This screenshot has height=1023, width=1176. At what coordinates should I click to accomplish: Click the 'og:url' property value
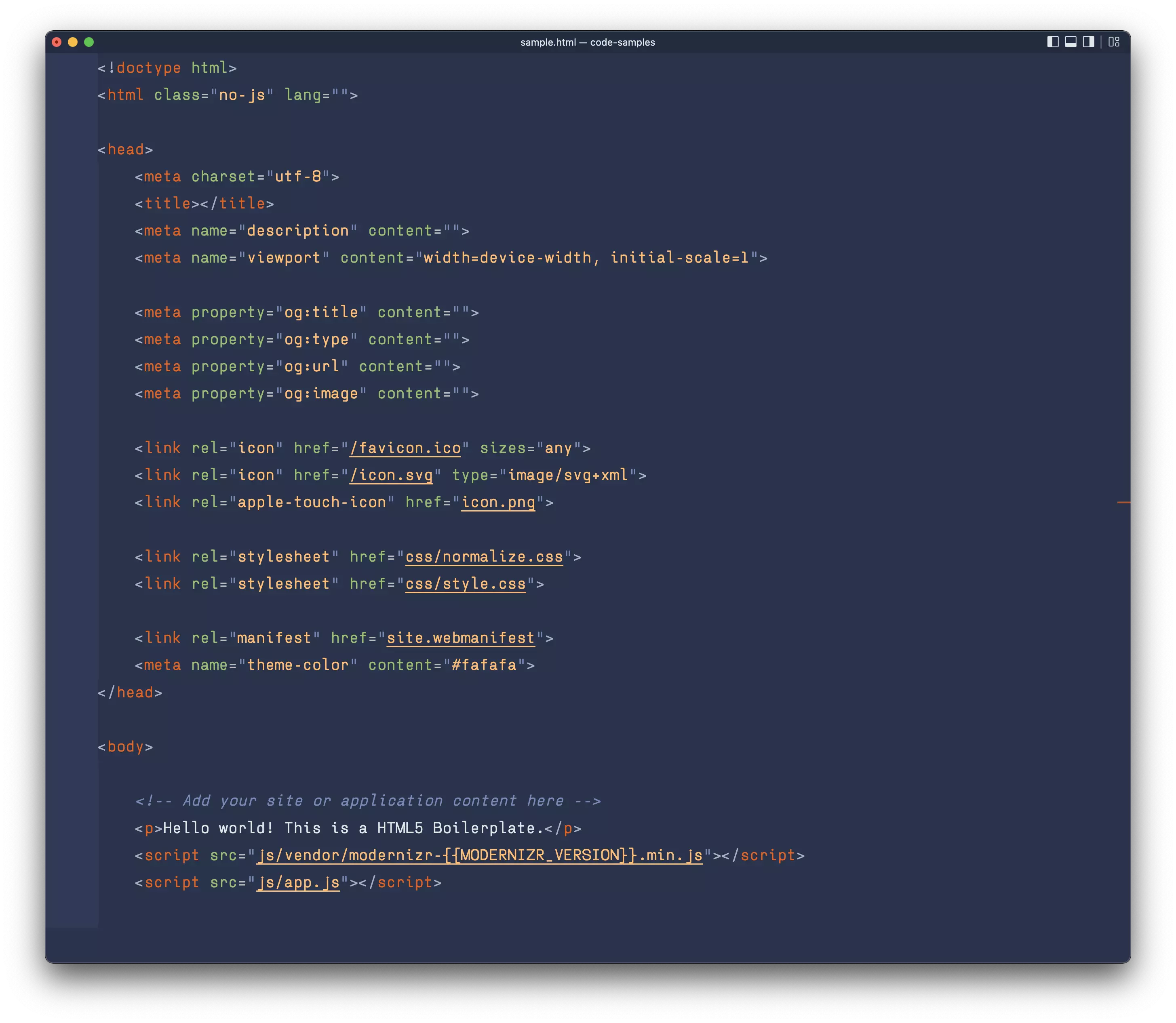pyautogui.click(x=312, y=366)
